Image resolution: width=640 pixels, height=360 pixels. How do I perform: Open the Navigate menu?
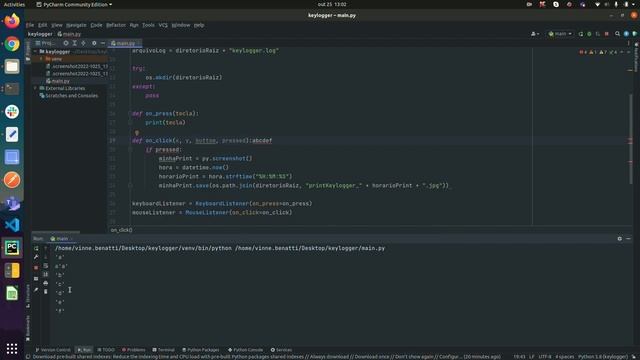(76, 25)
